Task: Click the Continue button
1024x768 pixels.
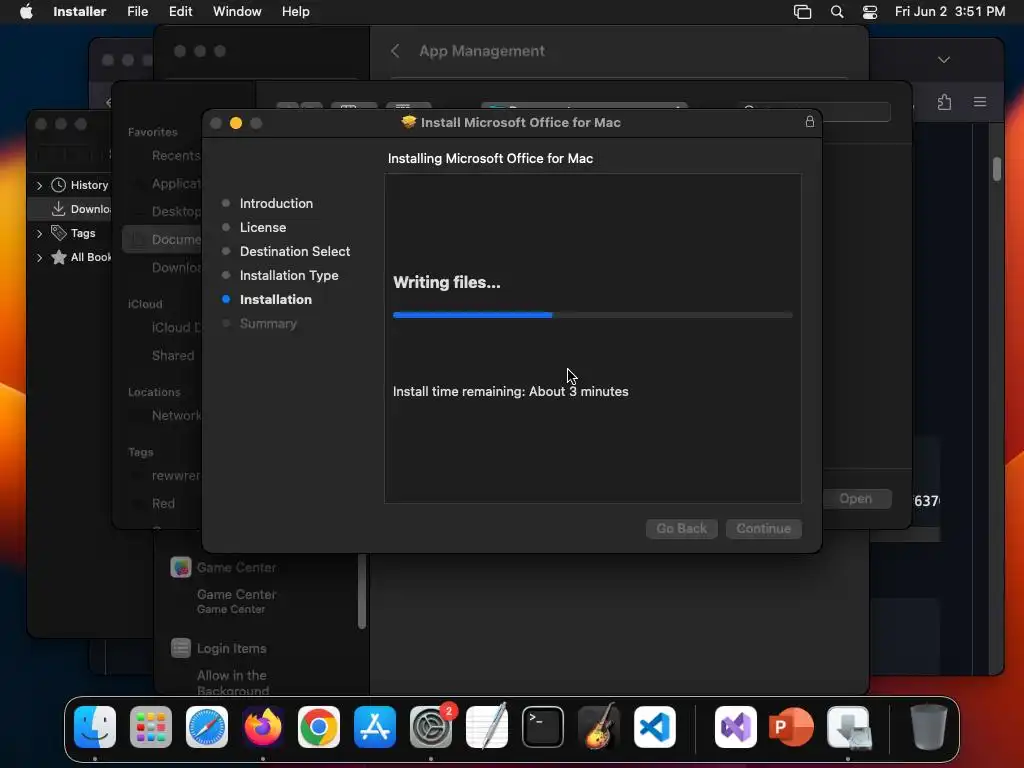Action: (x=763, y=528)
